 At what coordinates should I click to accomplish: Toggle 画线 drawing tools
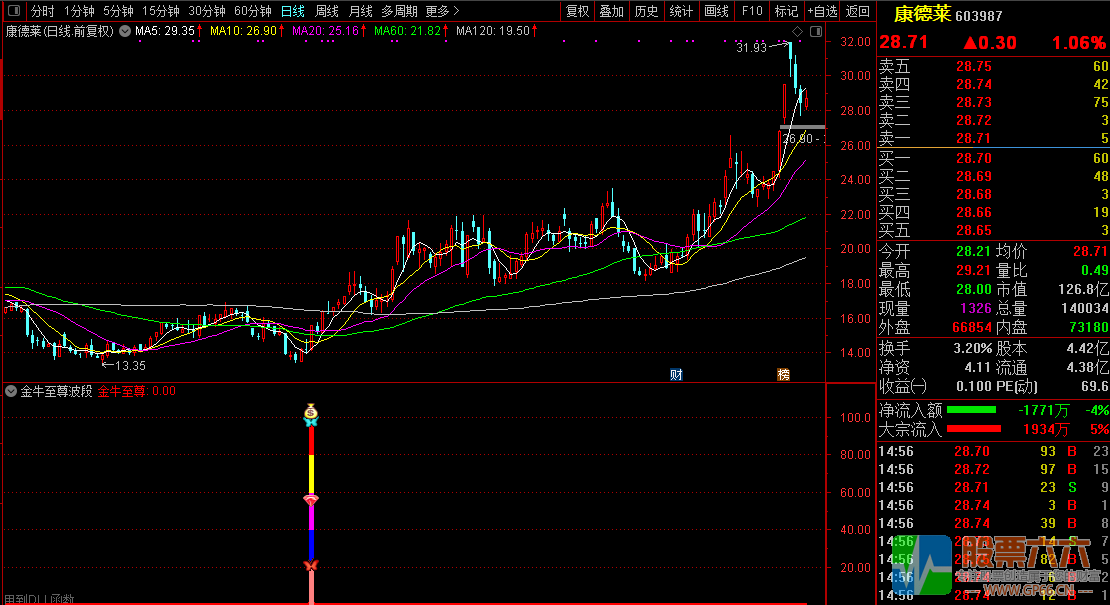tap(716, 11)
